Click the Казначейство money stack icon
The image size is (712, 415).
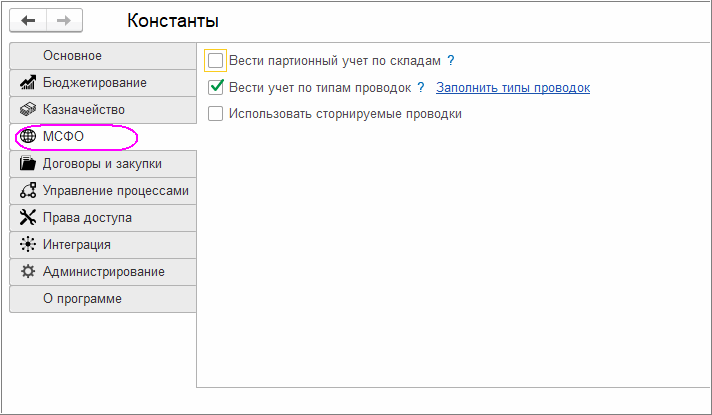pyautogui.click(x=28, y=109)
